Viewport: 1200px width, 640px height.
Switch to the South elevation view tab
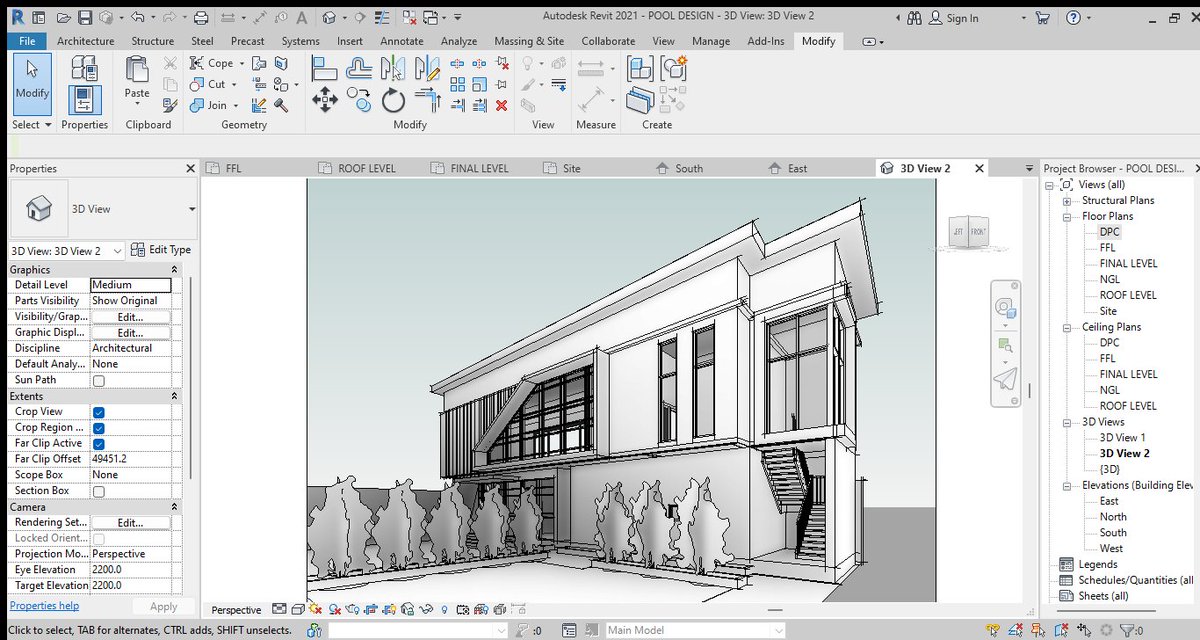pyautogui.click(x=689, y=168)
